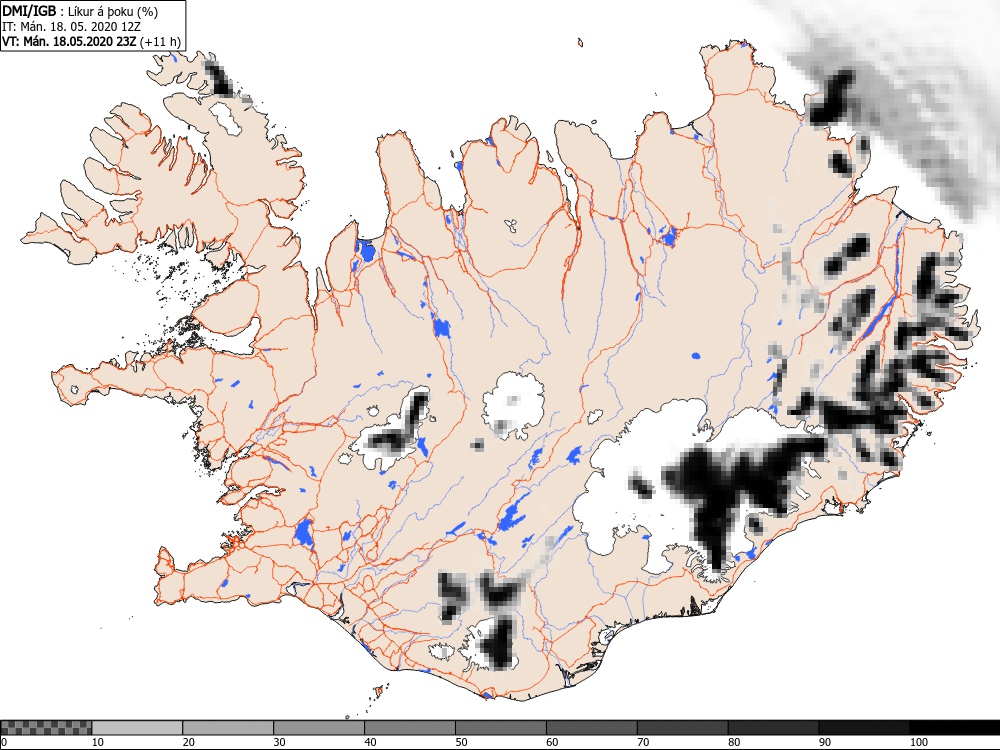Screen dimensions: 1000x750
Task: Select the 30–40 legend swatch
Action: click(x=319, y=728)
